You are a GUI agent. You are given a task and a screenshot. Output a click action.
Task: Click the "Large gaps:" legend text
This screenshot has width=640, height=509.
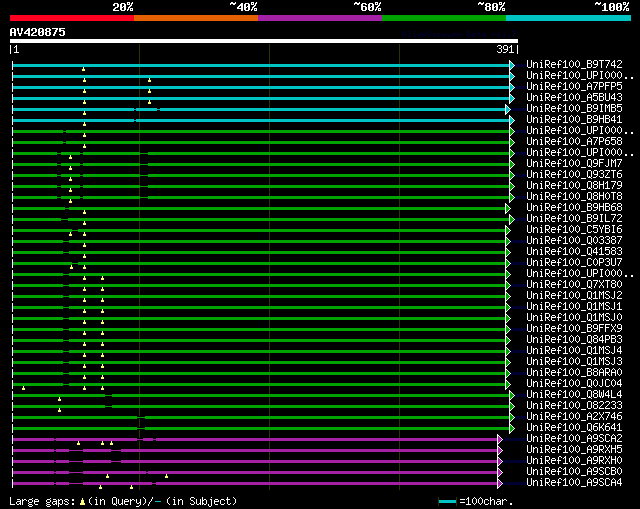42,502
